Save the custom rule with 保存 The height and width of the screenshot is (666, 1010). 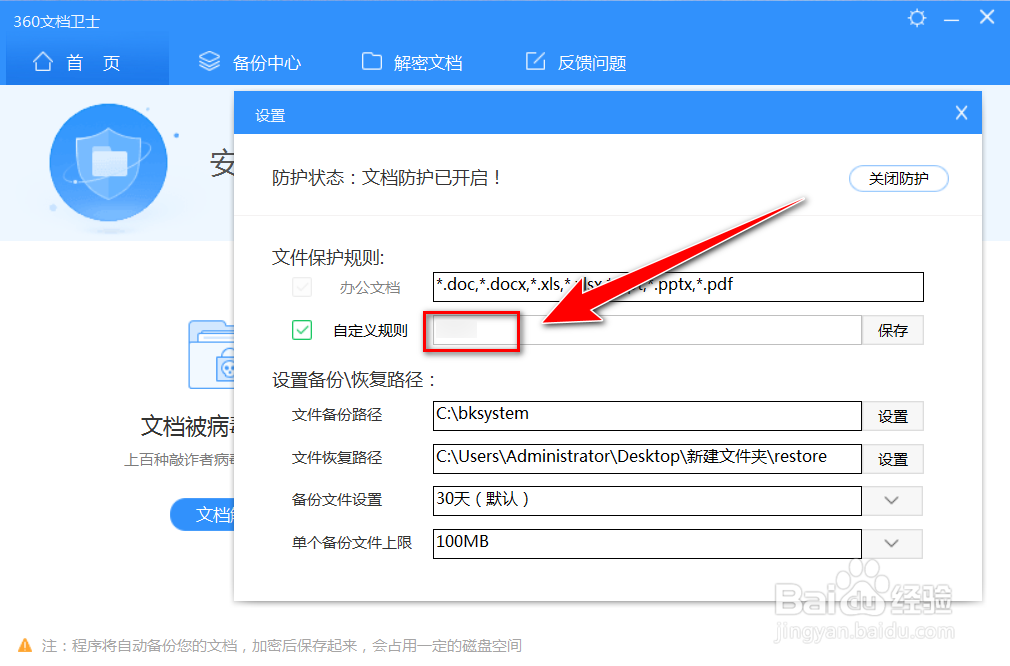[893, 330]
